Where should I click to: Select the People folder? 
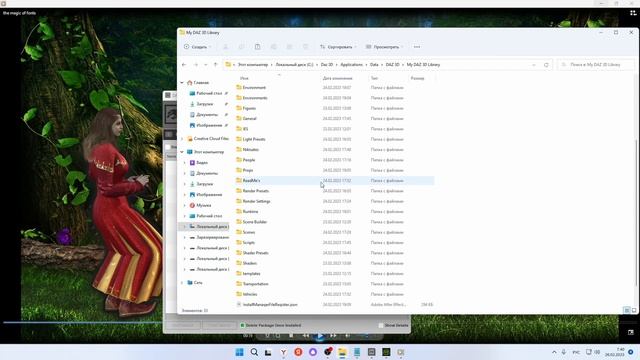coord(249,160)
